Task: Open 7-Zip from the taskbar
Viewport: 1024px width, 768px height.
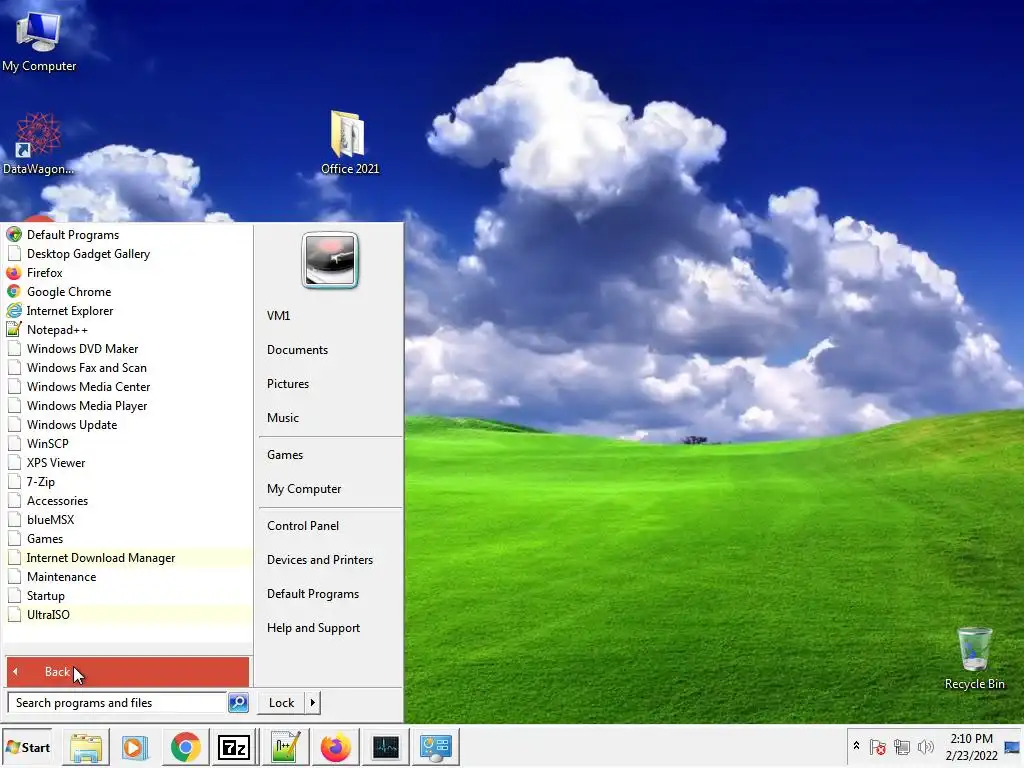Action: pos(234,747)
